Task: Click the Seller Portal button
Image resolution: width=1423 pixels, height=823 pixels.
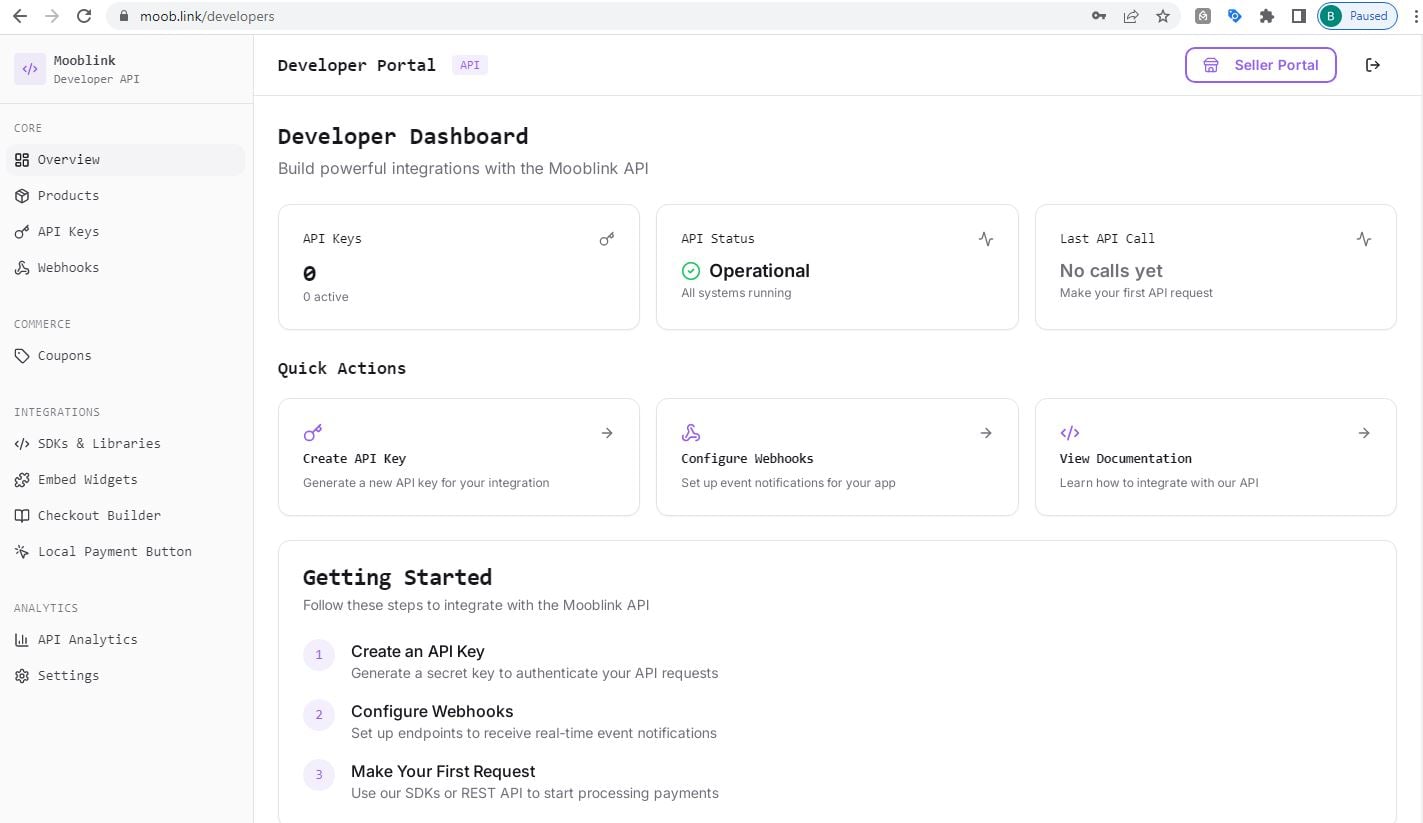Action: click(1260, 65)
